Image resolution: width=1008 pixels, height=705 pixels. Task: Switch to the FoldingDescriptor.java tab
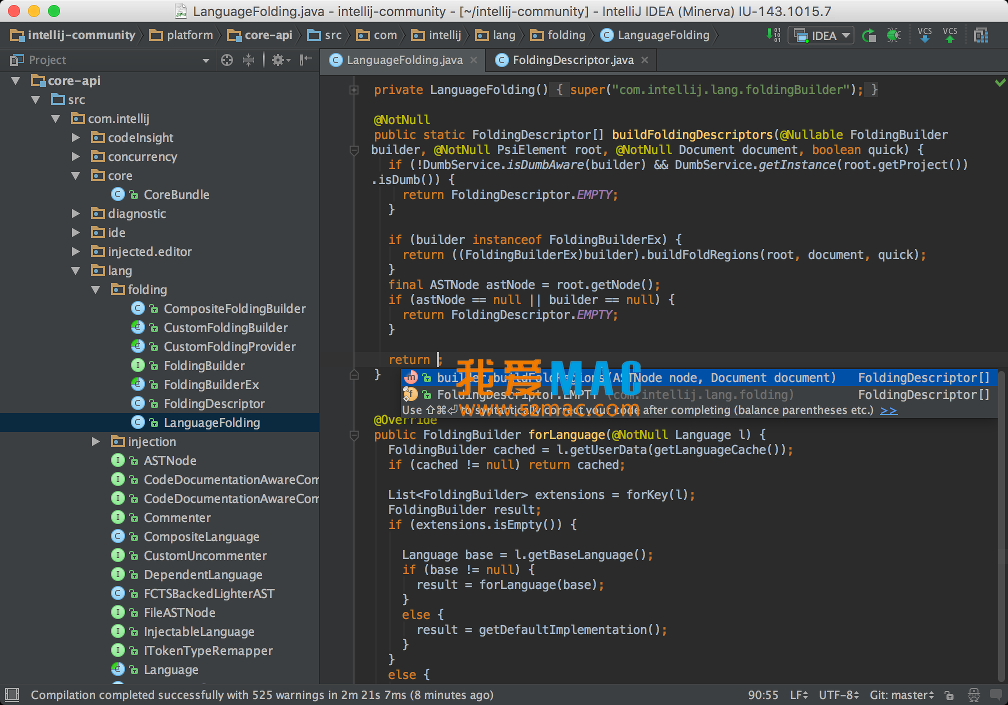[x=573, y=60]
